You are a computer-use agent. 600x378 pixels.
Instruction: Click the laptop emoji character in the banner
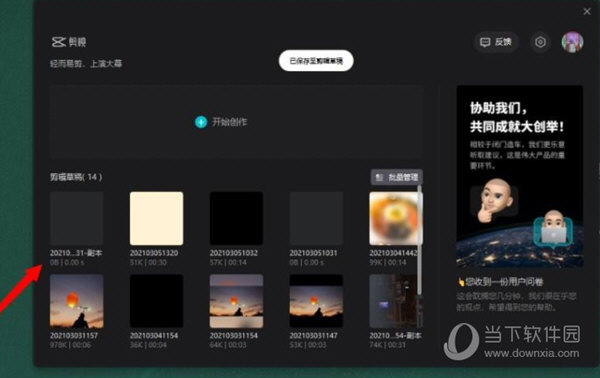point(553,228)
